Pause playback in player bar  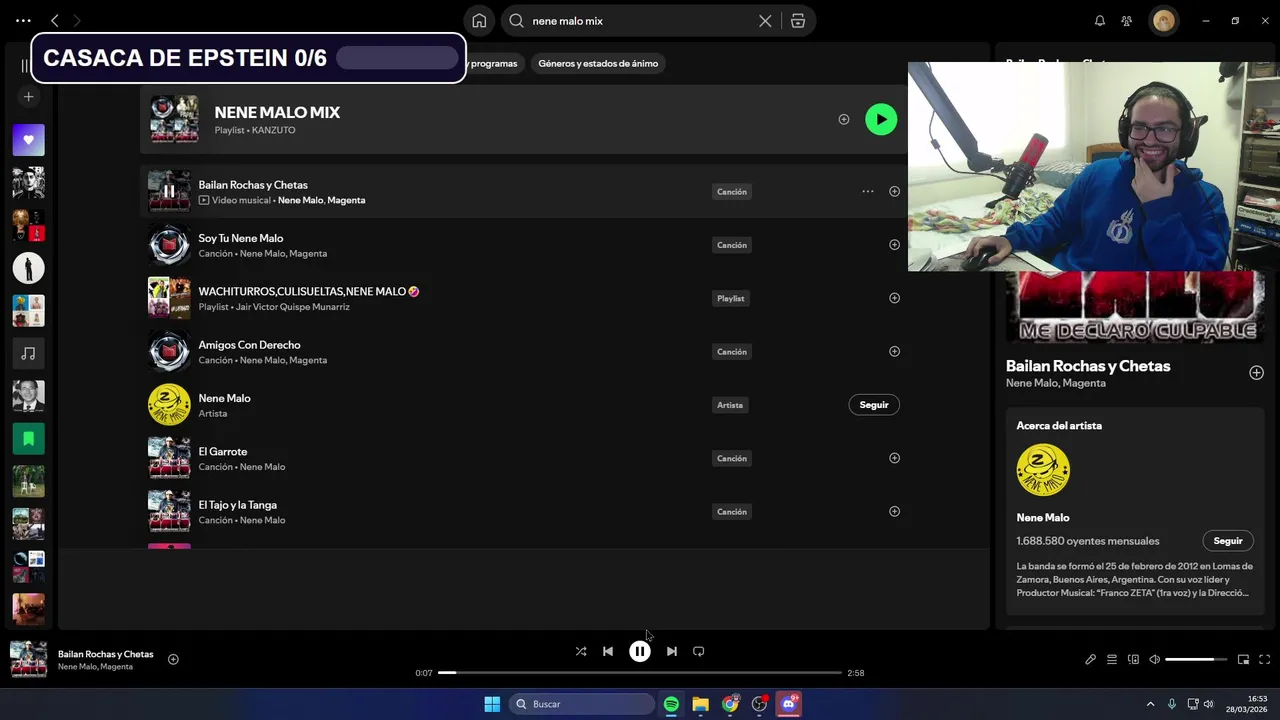tap(640, 651)
